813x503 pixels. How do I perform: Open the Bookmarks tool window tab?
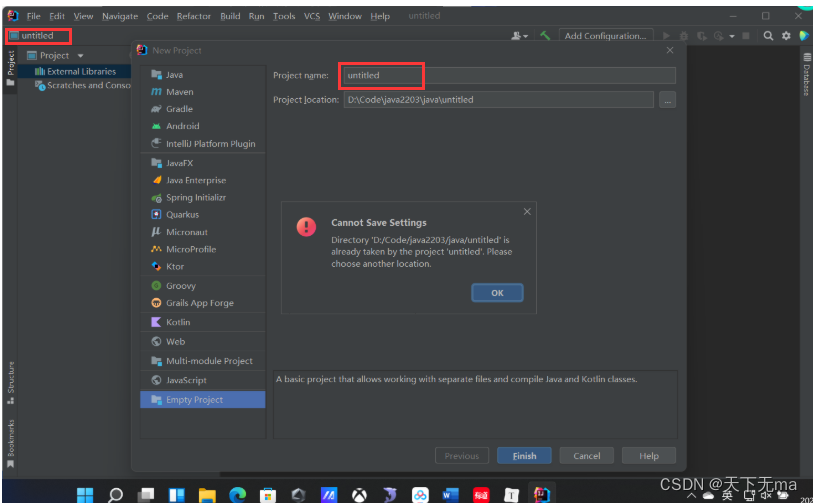click(10, 443)
